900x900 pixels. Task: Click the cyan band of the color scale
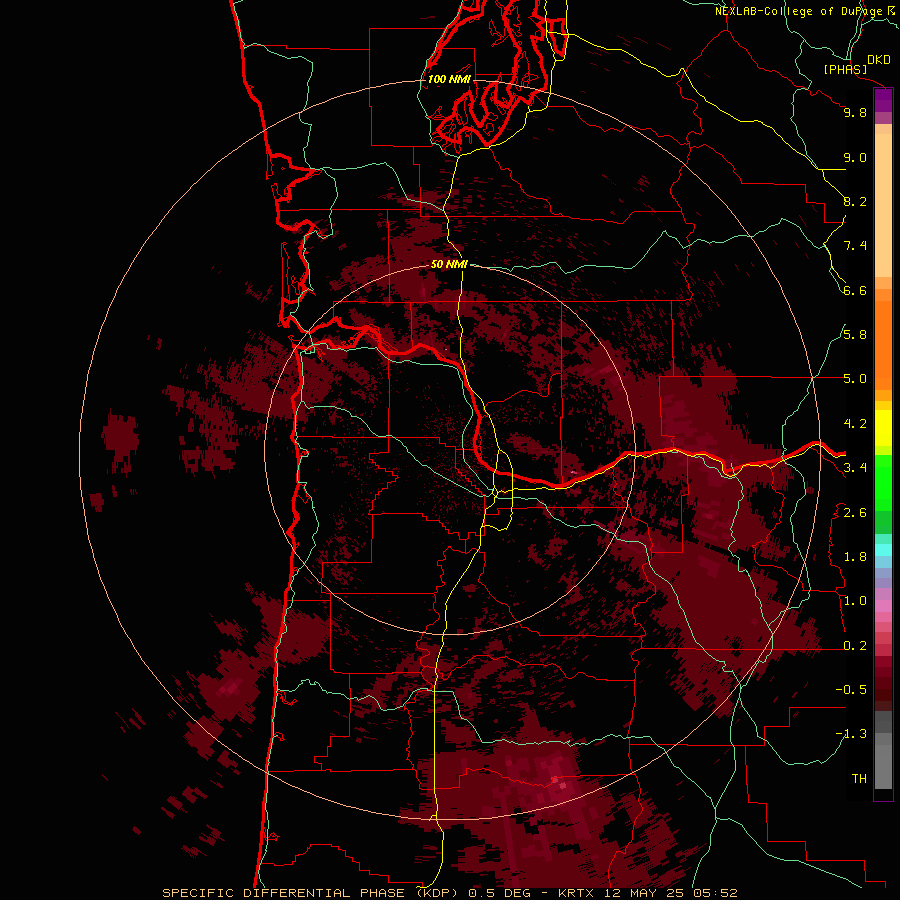coord(883,550)
